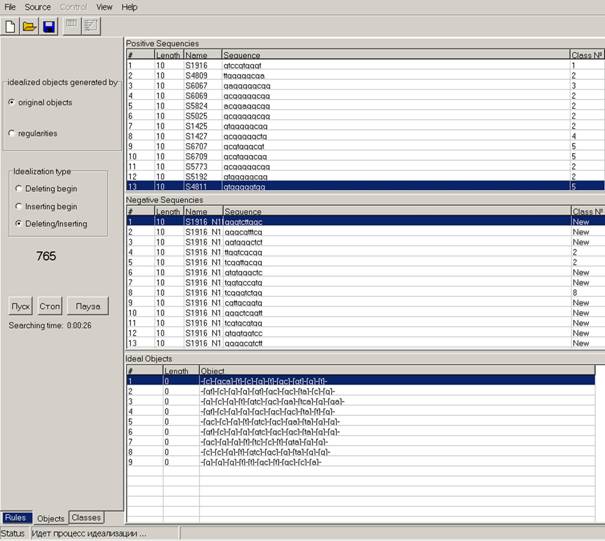Viewport: 605px width, 541px height.
Task: Switch to the Rules tab
Action: [x=15, y=518]
